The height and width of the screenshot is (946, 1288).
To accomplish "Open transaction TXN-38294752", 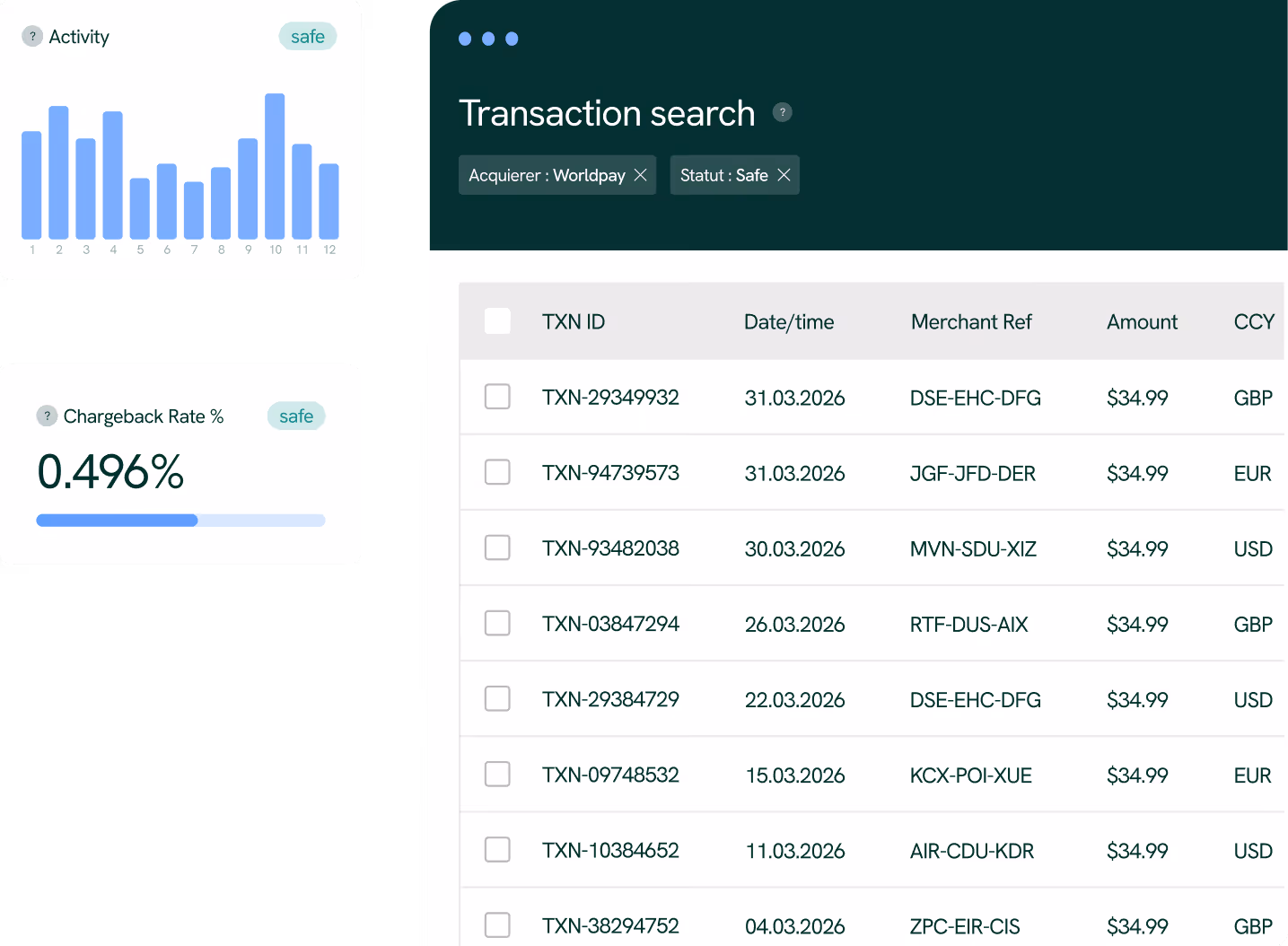I will (610, 925).
